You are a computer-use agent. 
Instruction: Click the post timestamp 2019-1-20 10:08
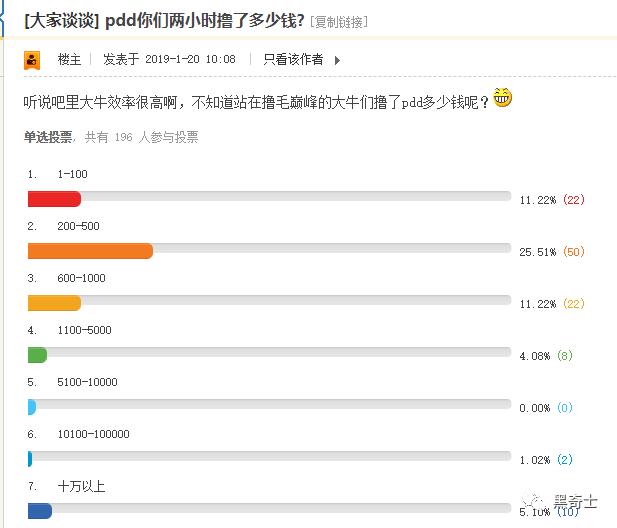pos(190,60)
